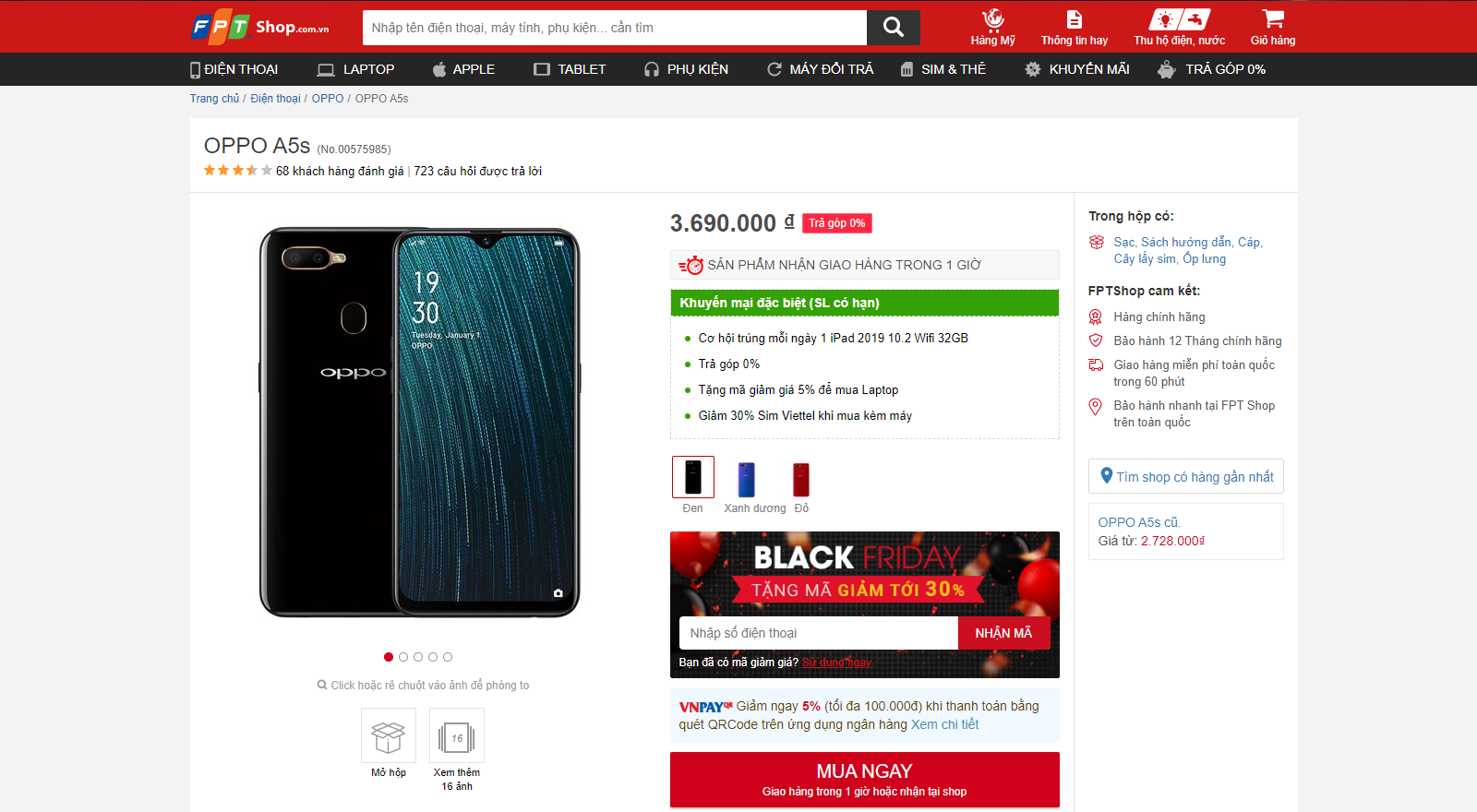This screenshot has width=1477, height=812.
Task: Go to Điện thoại breadcrumb
Action: 275,99
